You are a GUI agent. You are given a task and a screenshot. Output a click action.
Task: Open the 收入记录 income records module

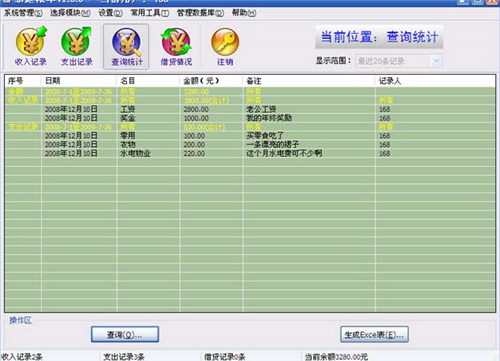coord(31,46)
